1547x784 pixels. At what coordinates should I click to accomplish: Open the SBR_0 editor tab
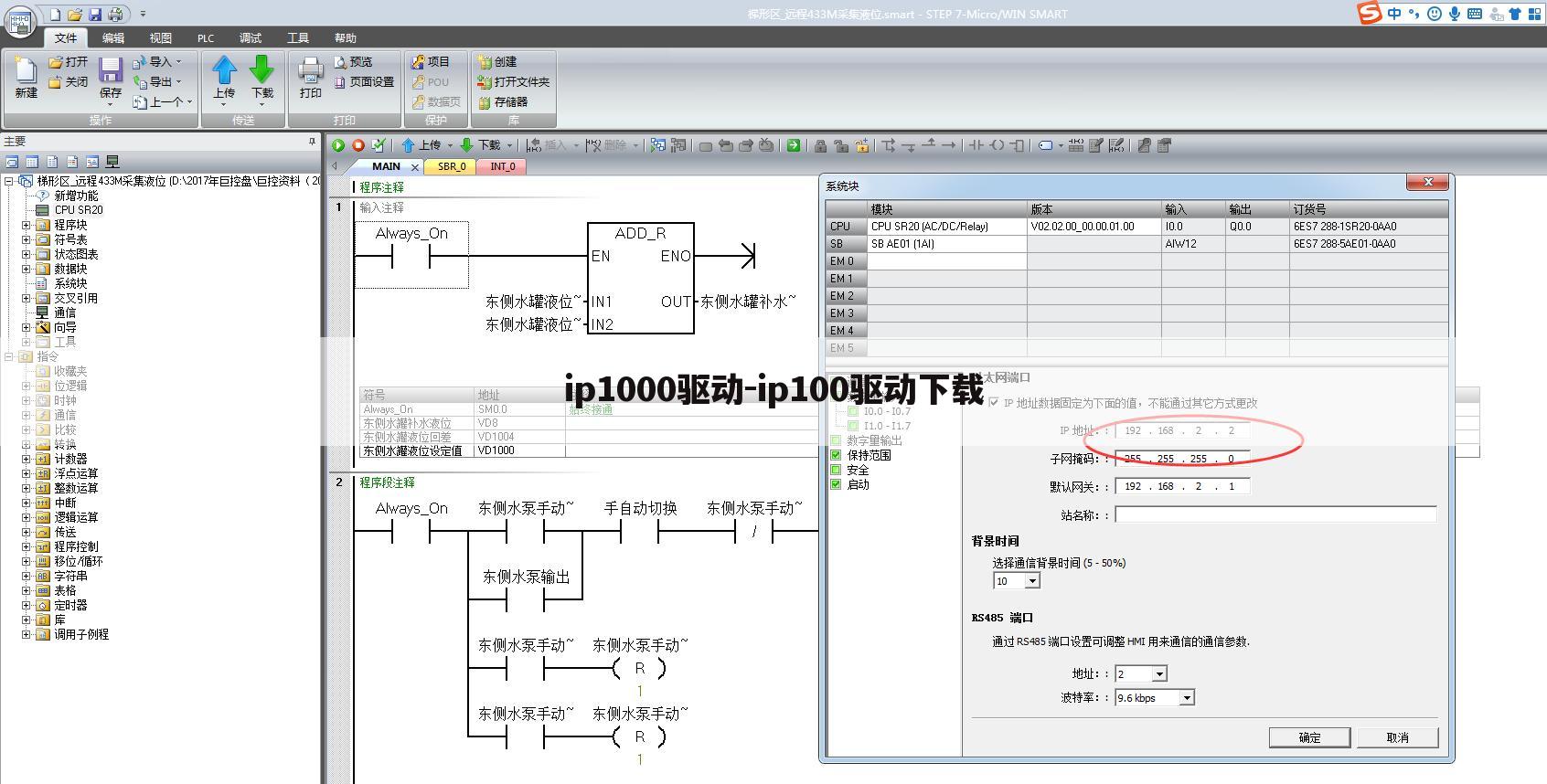click(x=452, y=166)
